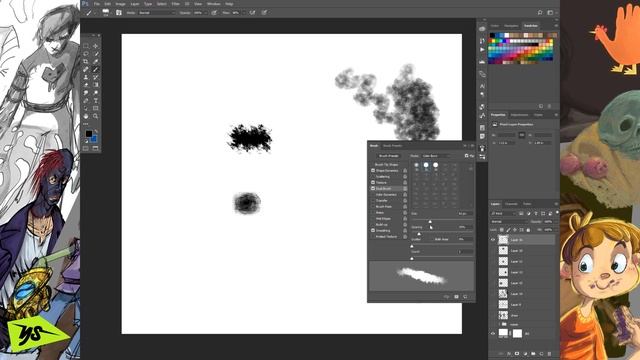Switch to the Channels tab
This screenshot has width=640, height=360.
point(511,204)
